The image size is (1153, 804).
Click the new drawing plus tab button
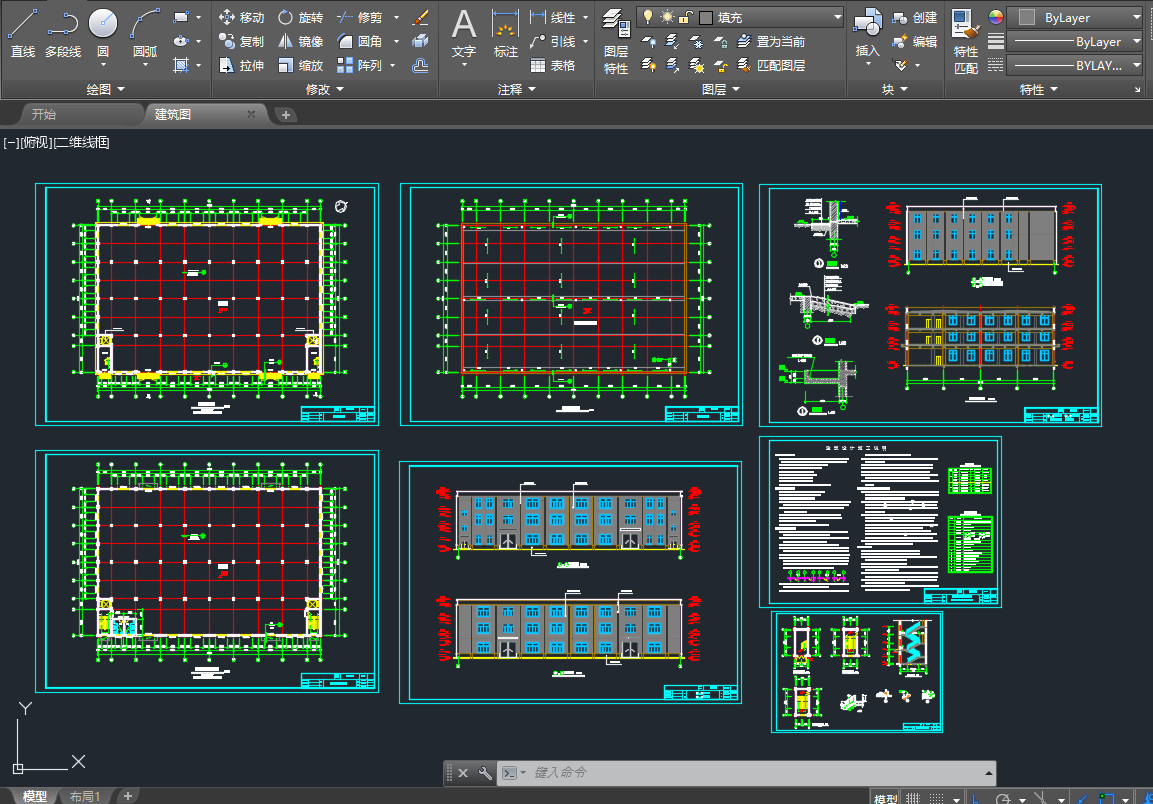pos(285,115)
